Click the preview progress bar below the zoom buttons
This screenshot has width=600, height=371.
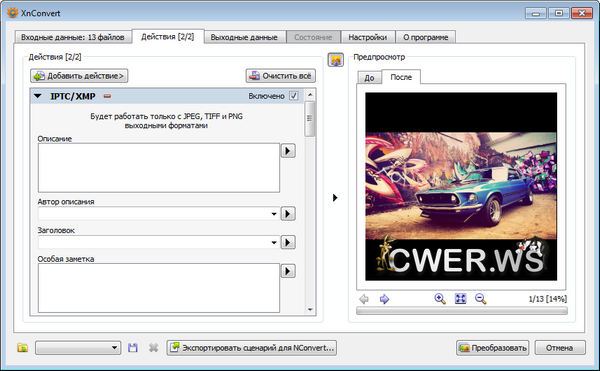point(461,311)
